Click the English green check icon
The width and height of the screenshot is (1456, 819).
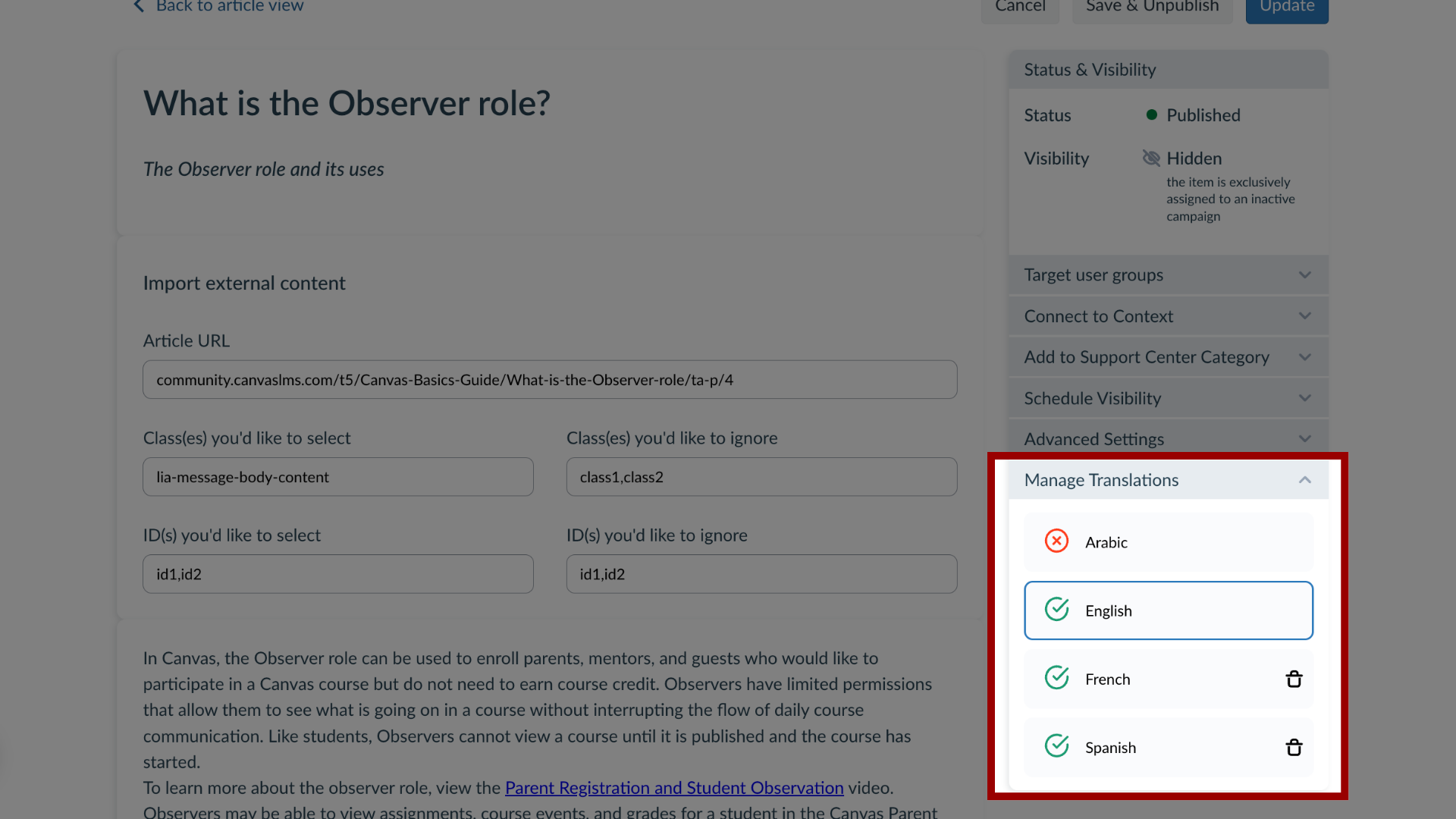[x=1056, y=609]
